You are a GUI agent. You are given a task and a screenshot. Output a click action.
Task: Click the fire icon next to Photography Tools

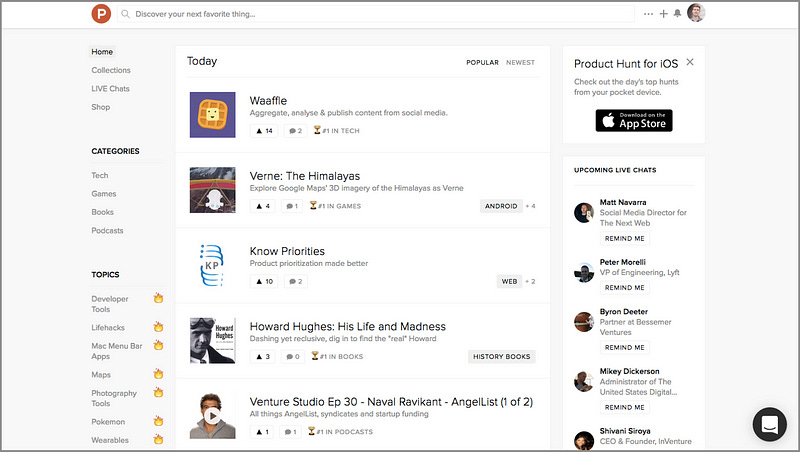pyautogui.click(x=159, y=392)
